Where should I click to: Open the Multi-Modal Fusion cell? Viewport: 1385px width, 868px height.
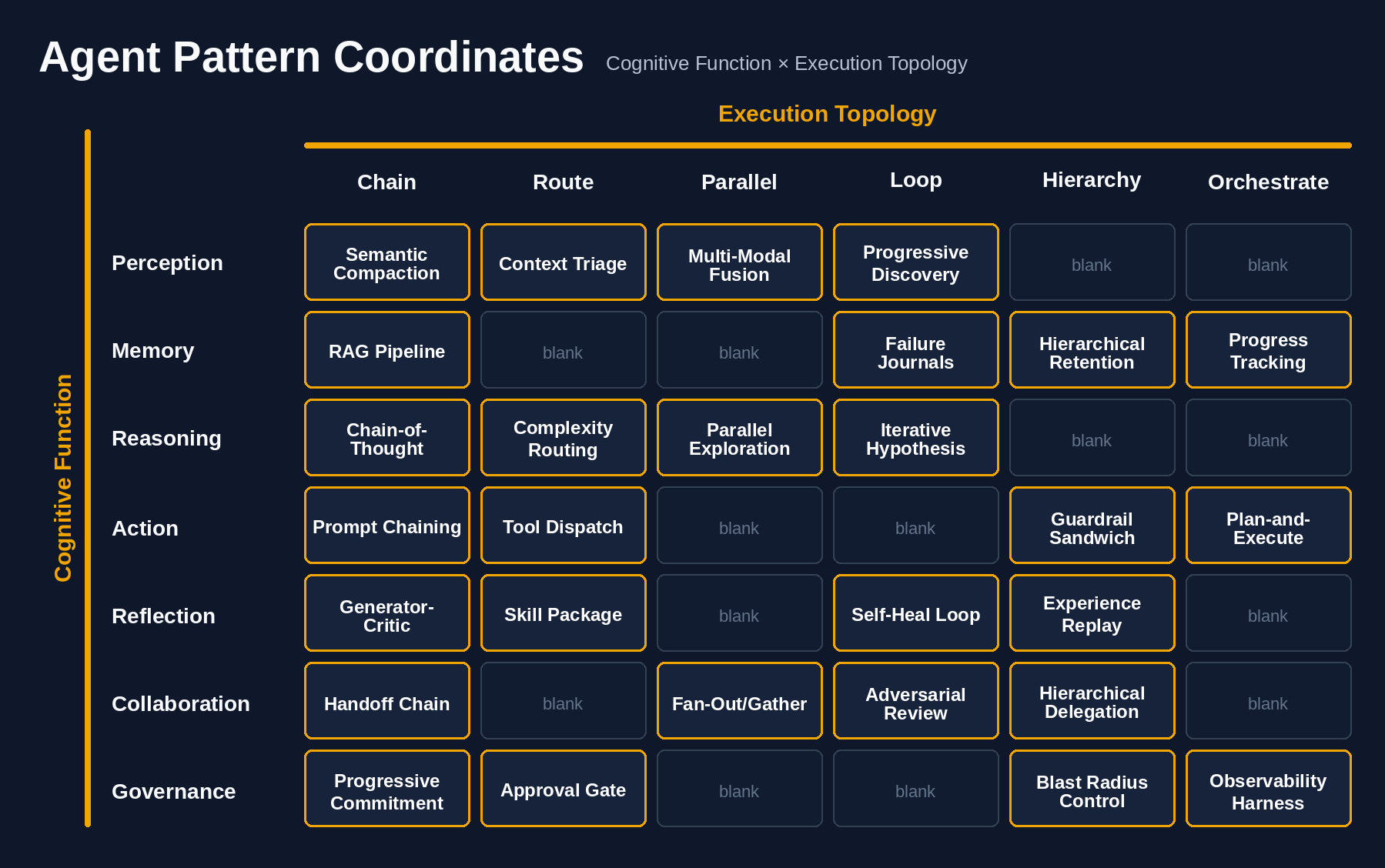739,262
